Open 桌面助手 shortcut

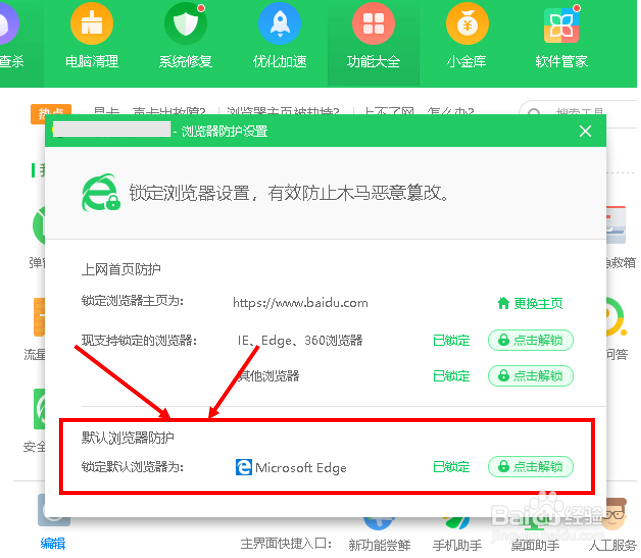pyautogui.click(x=535, y=545)
